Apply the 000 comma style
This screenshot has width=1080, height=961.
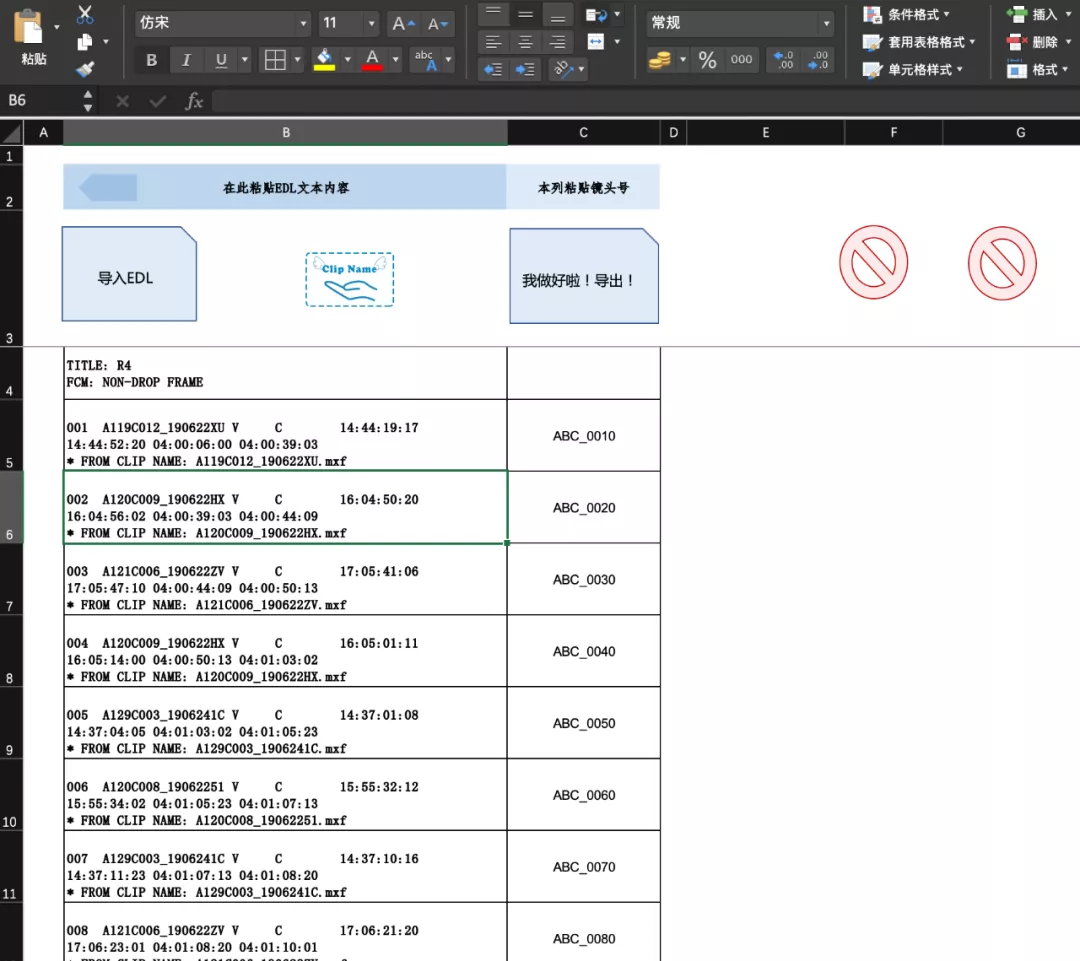click(x=741, y=61)
